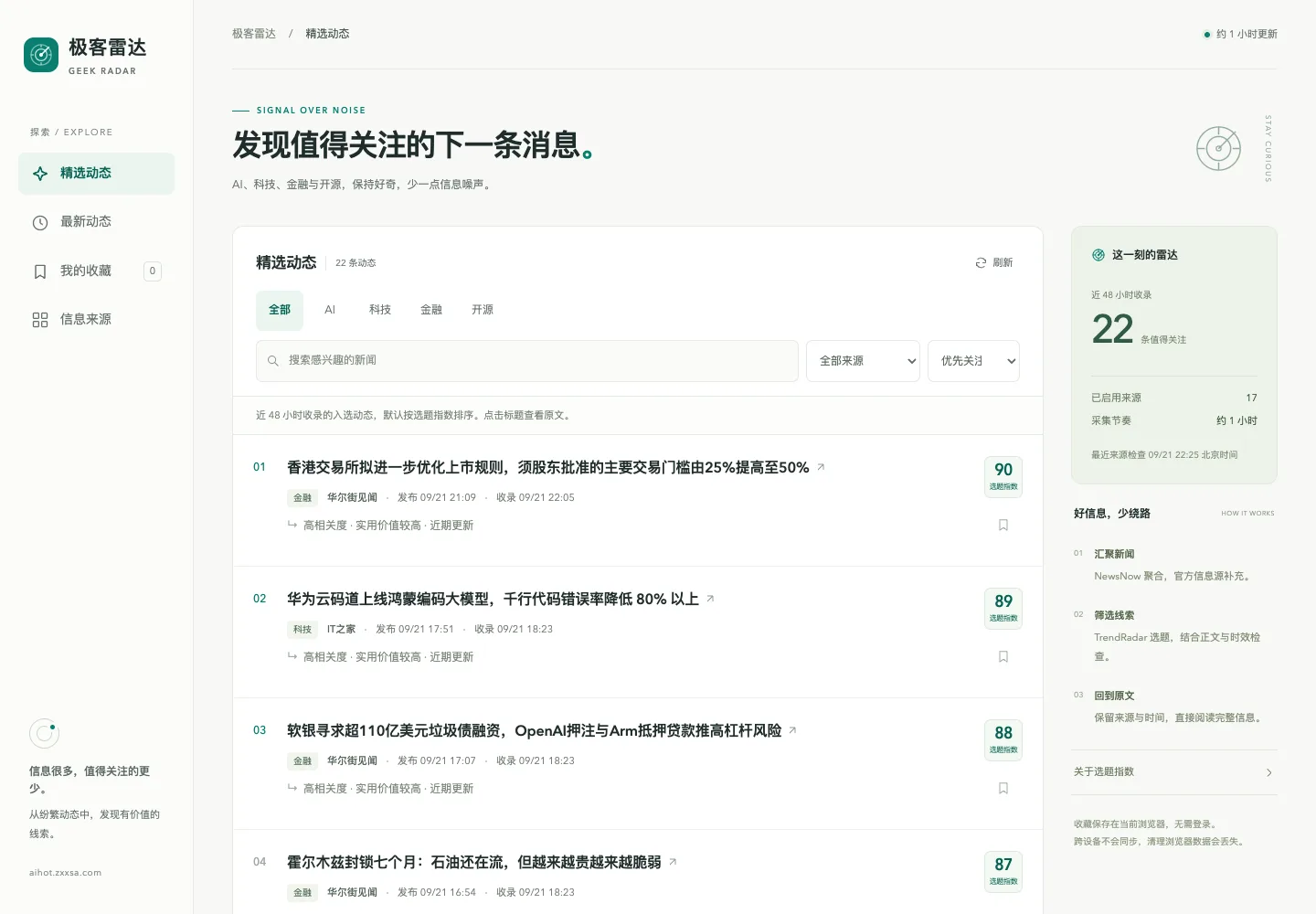Click the 22 条动态 count label
The height and width of the screenshot is (914, 1316).
[x=356, y=263]
